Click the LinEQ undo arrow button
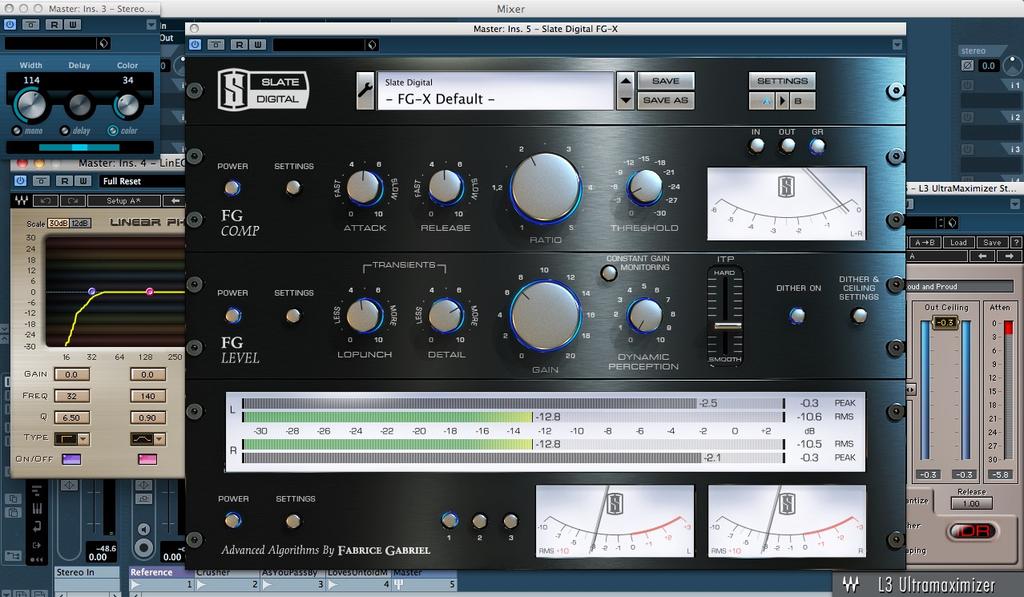1024x597 pixels. pos(45,201)
